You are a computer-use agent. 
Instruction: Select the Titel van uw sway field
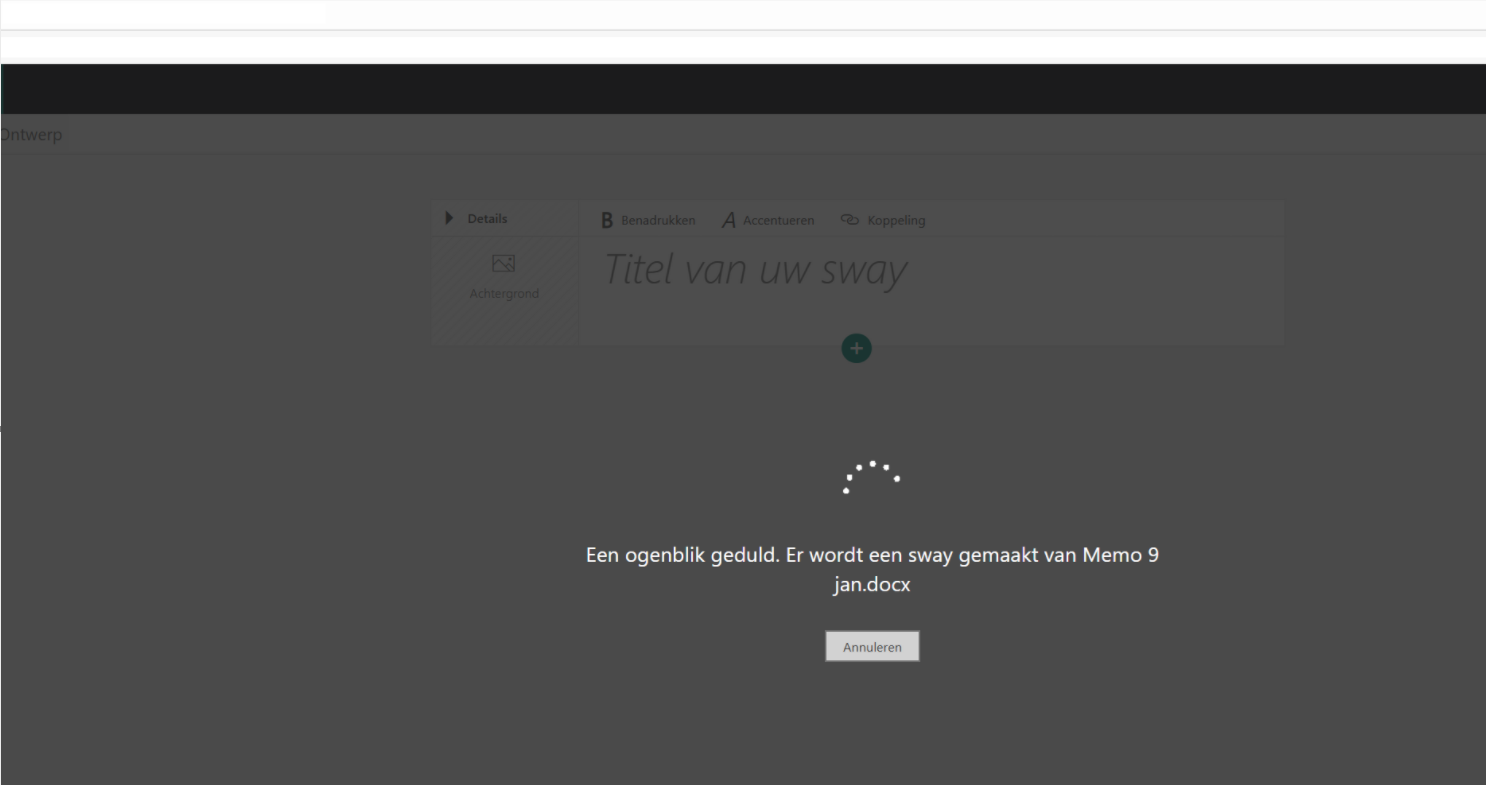coord(755,270)
